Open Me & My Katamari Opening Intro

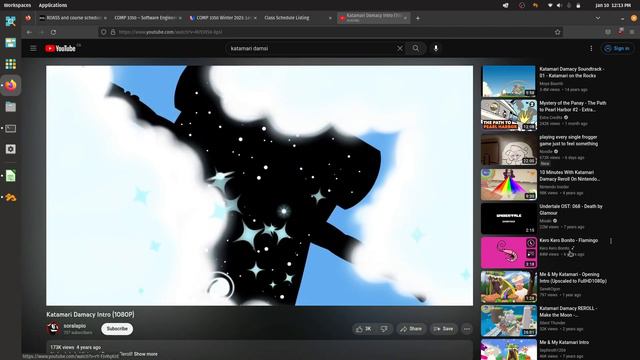click(x=573, y=278)
